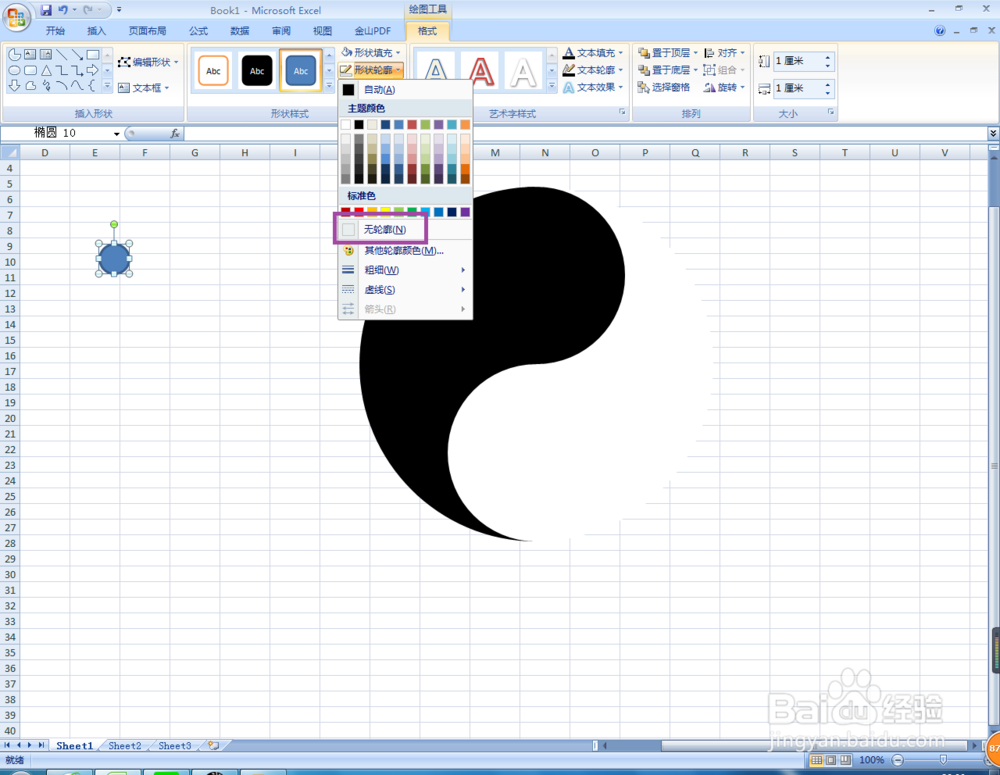
Task: Select the cloud shape in gallery
Action: 30,85
